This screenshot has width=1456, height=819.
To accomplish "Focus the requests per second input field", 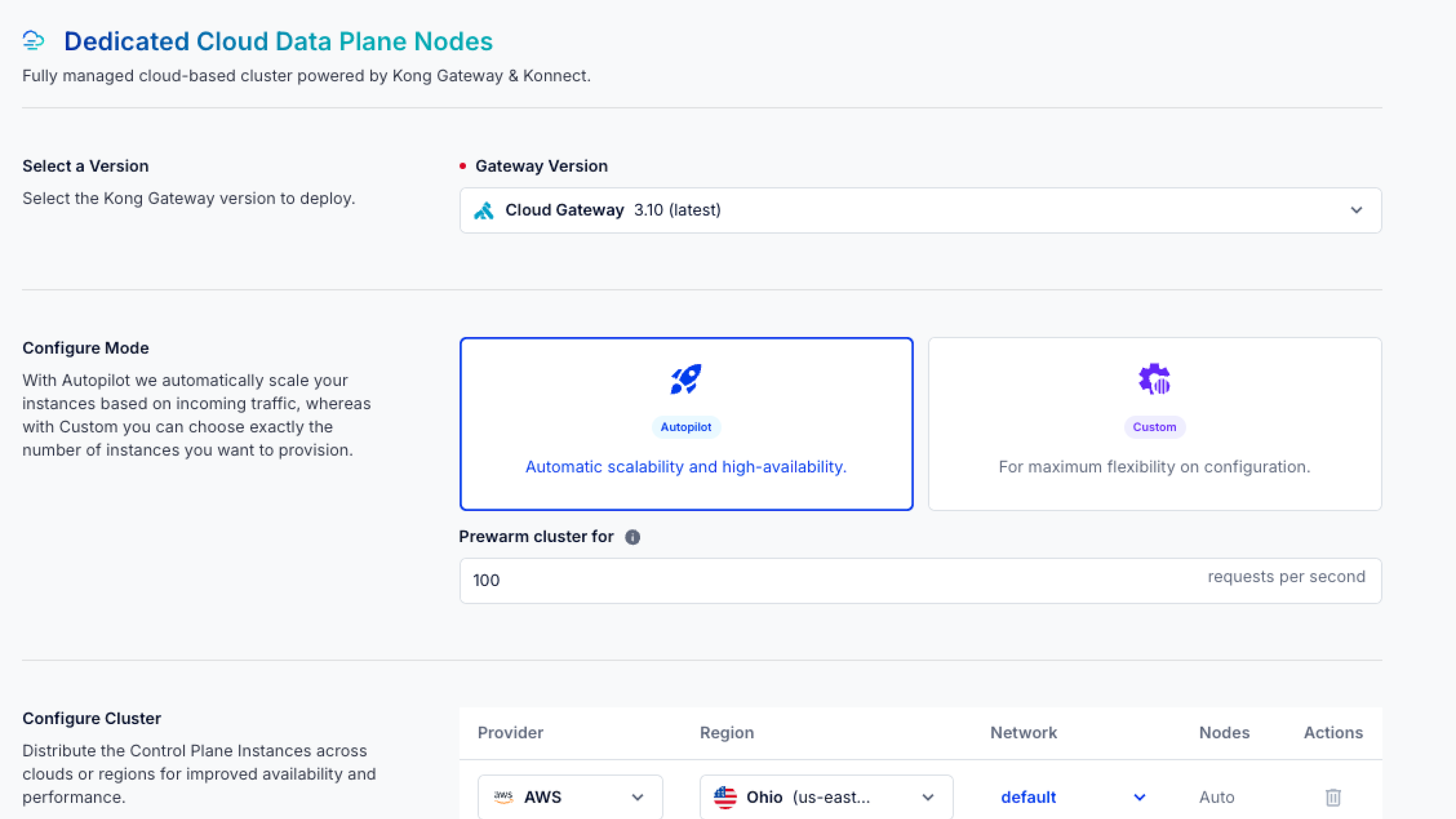I will [796, 581].
